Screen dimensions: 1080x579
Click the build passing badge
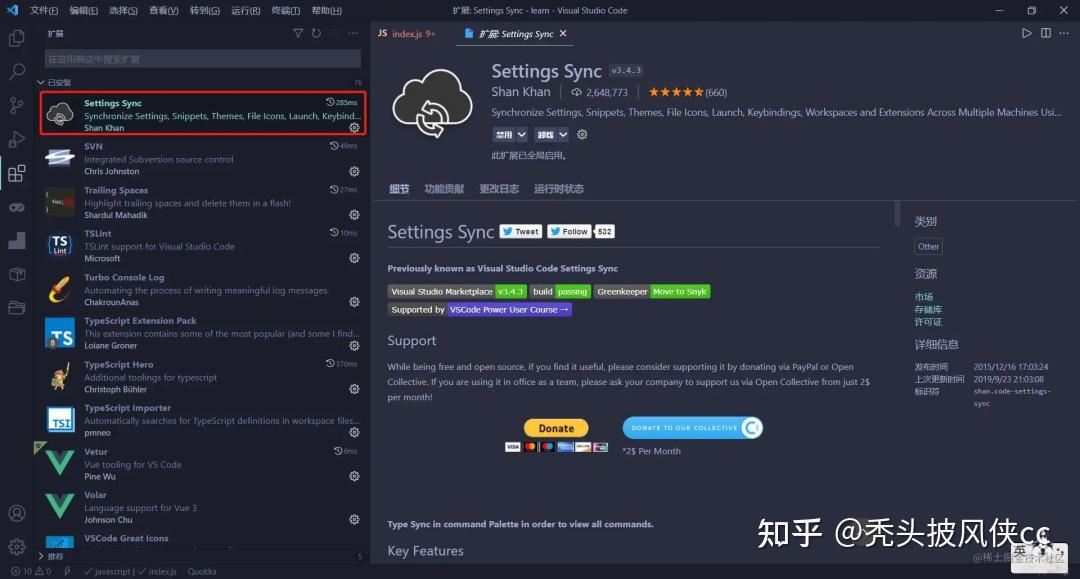point(559,292)
